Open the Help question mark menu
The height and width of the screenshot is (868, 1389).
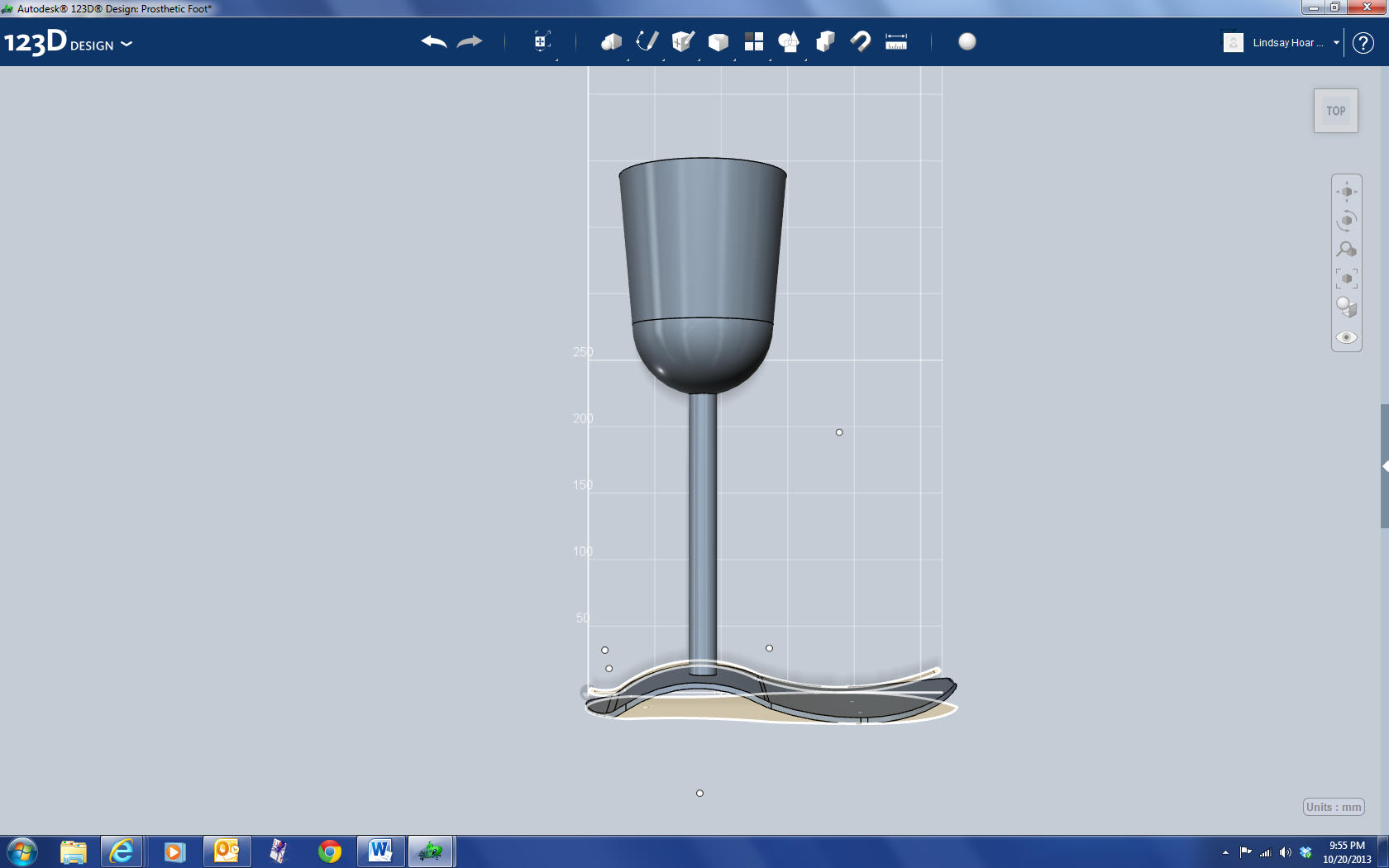[x=1363, y=42]
